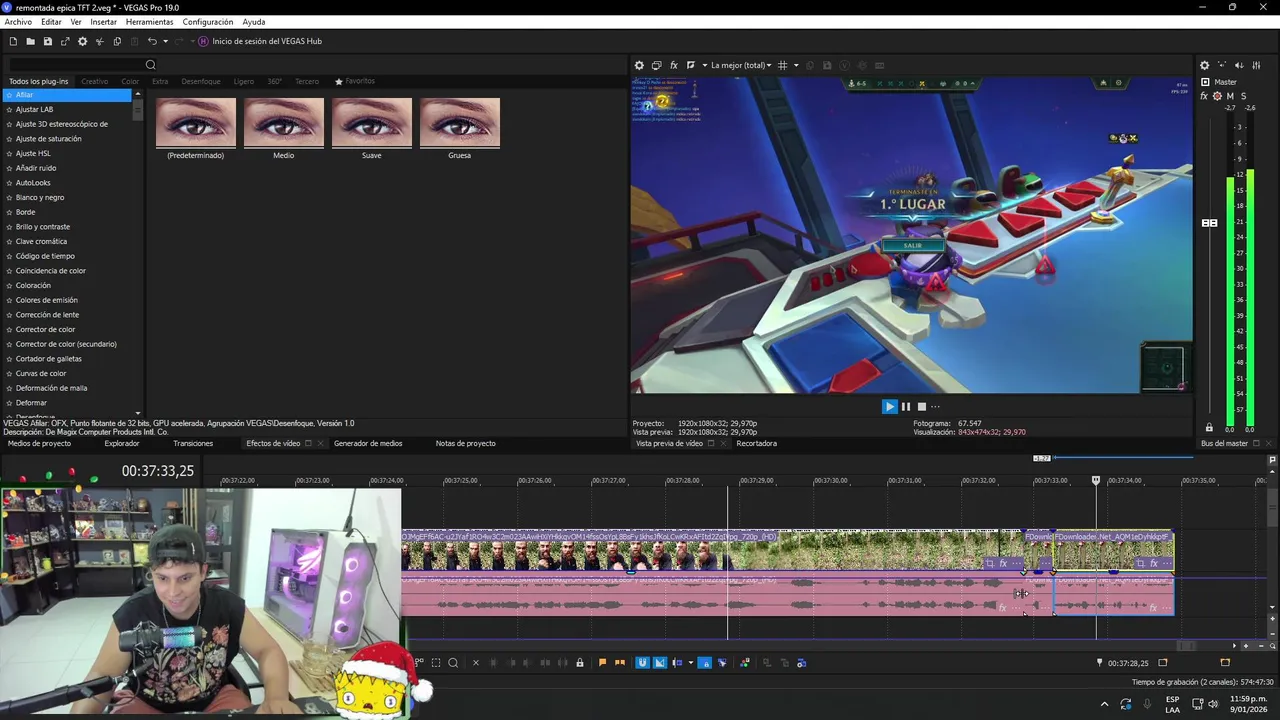Screen dimensions: 1280x720
Task: Open video output FX icon
Action: [x=673, y=65]
